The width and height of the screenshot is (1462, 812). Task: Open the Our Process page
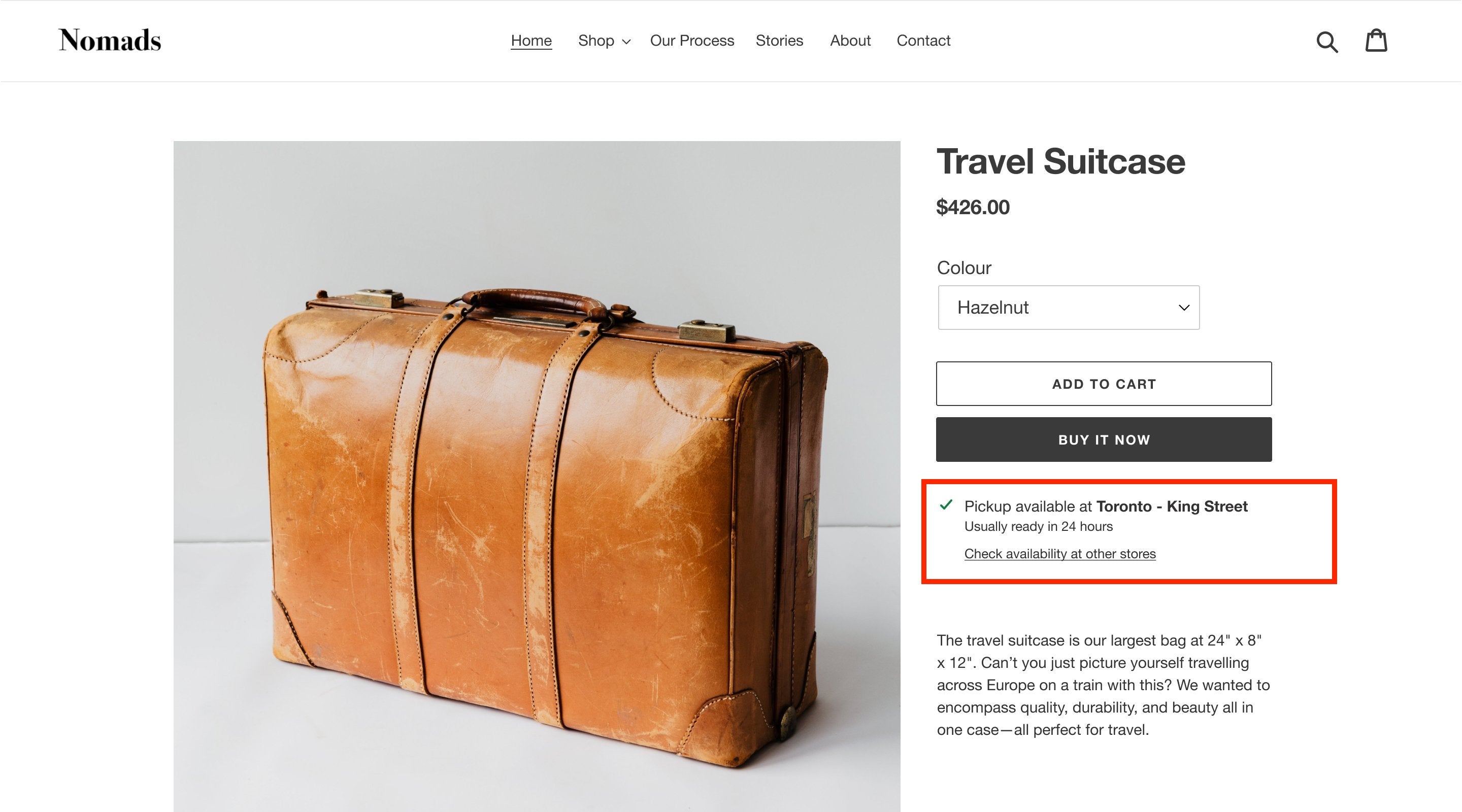point(692,41)
